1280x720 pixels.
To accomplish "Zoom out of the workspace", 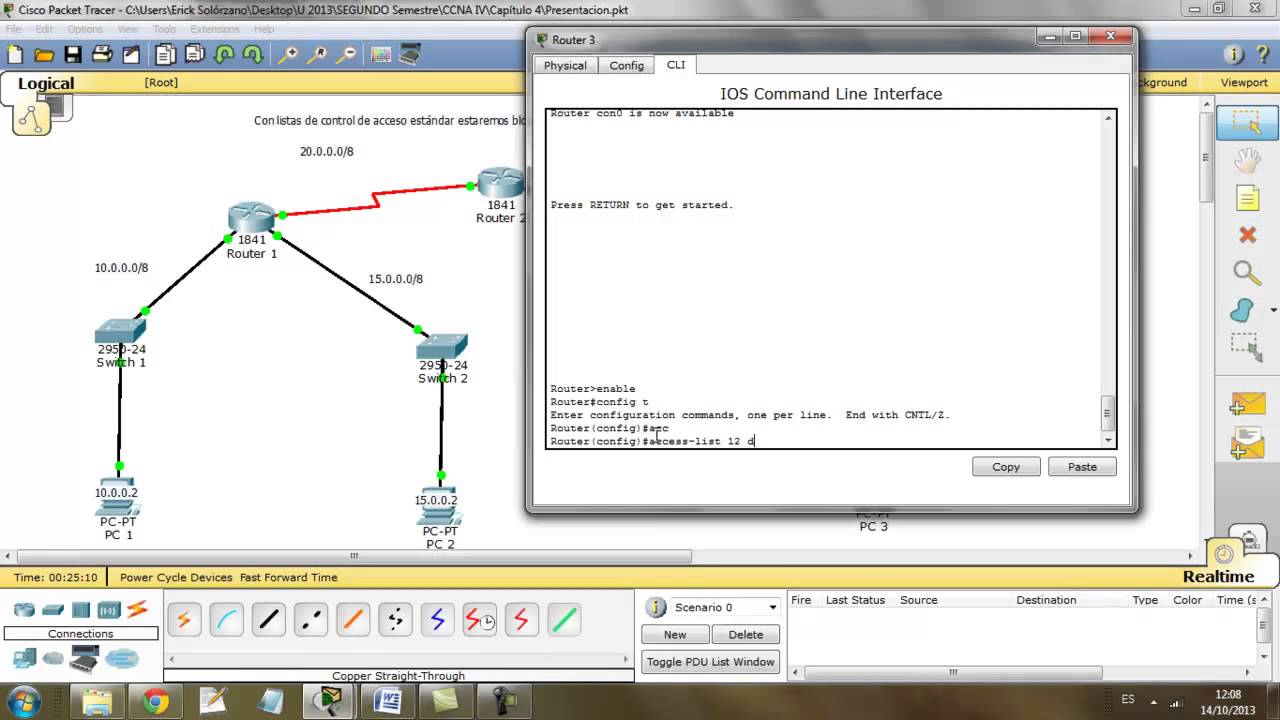I will [x=347, y=55].
